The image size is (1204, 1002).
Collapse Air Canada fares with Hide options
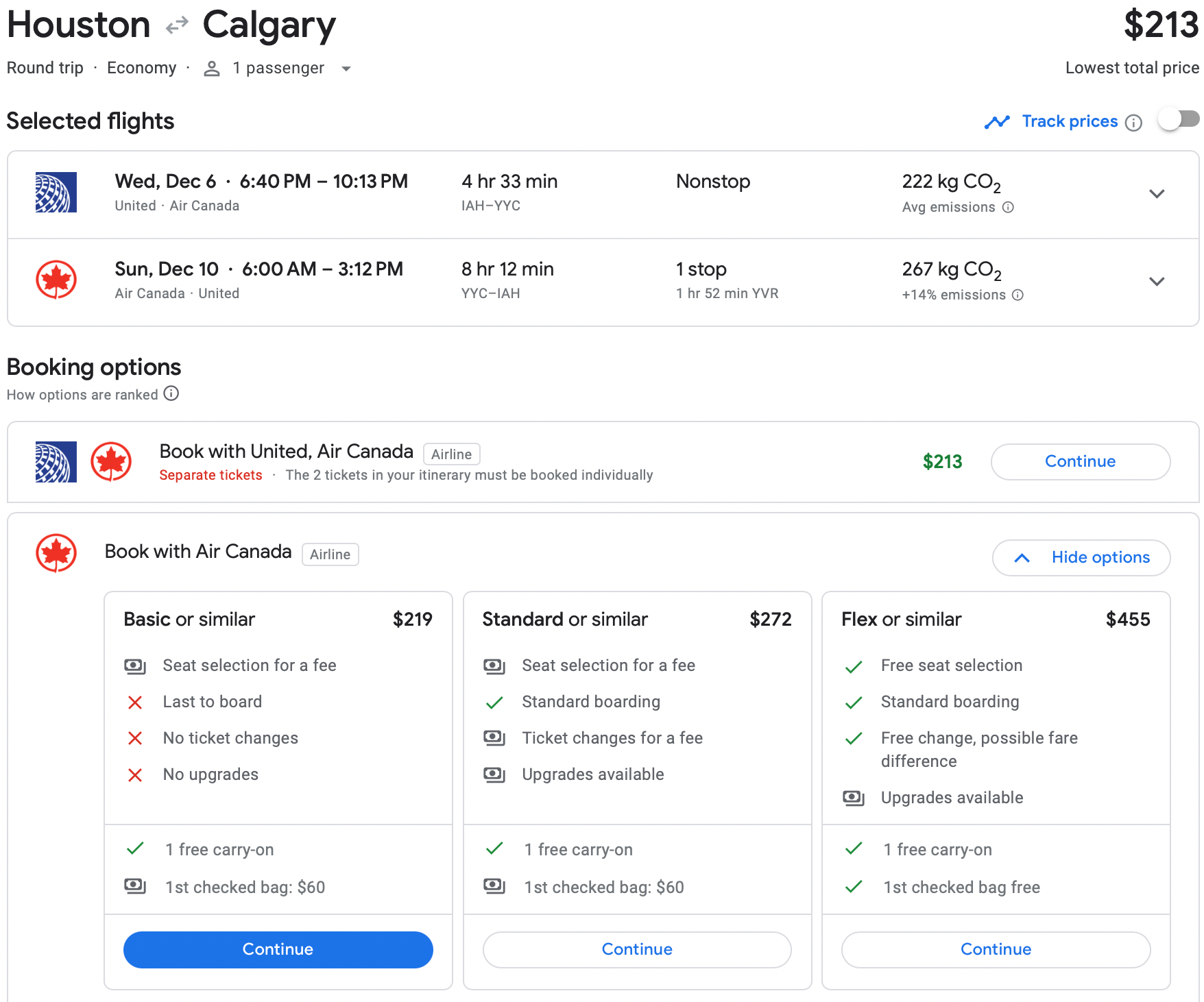(x=1081, y=557)
